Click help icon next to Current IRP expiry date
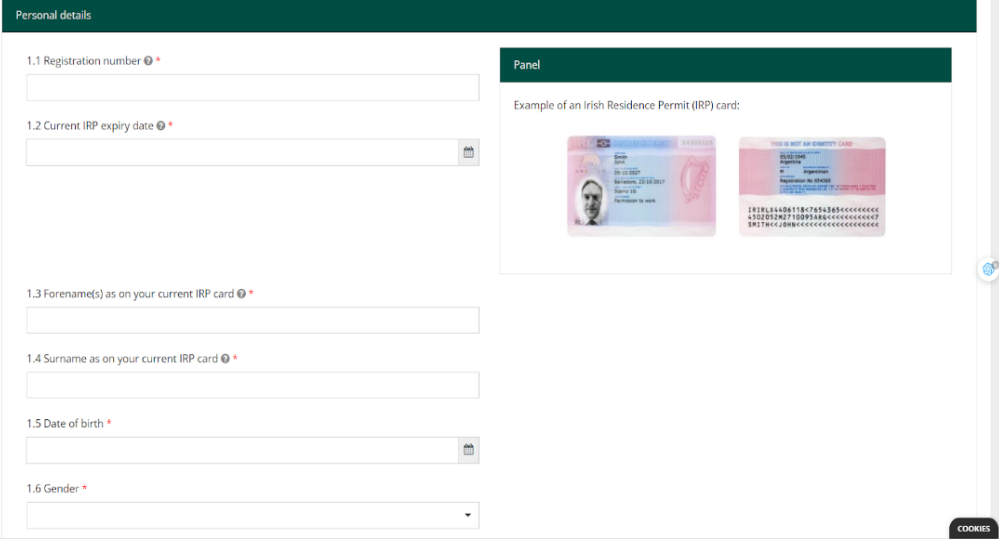 pyautogui.click(x=161, y=126)
